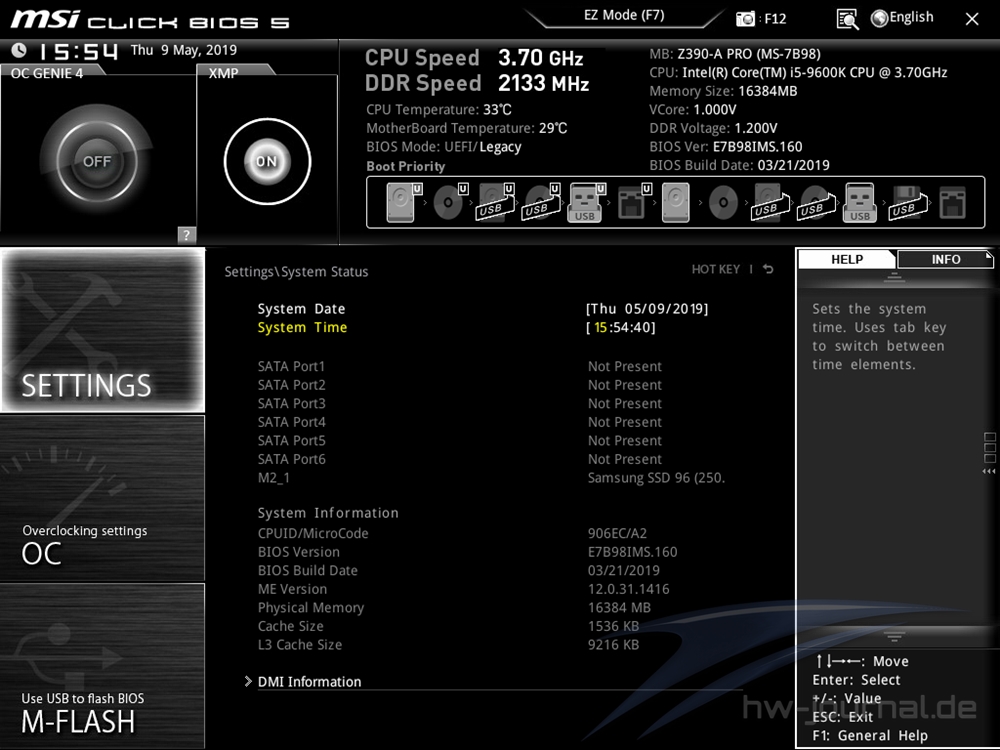
Task: Open the BIOS search magnifier icon
Action: [847, 19]
